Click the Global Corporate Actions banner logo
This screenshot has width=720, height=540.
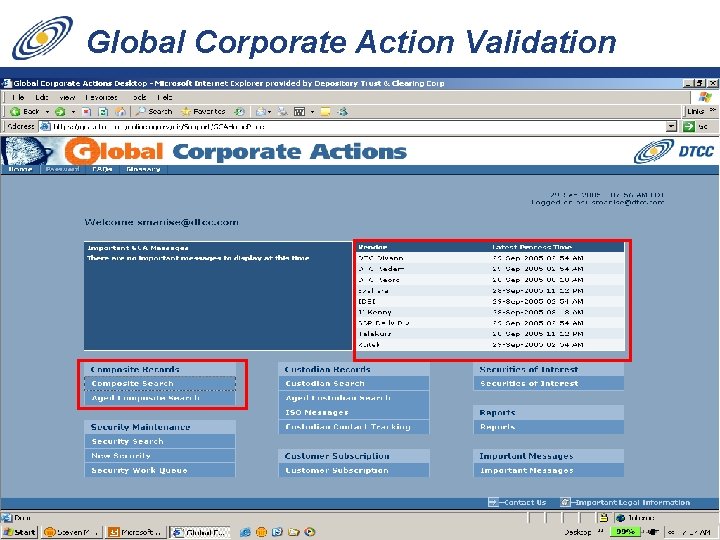tap(236, 151)
